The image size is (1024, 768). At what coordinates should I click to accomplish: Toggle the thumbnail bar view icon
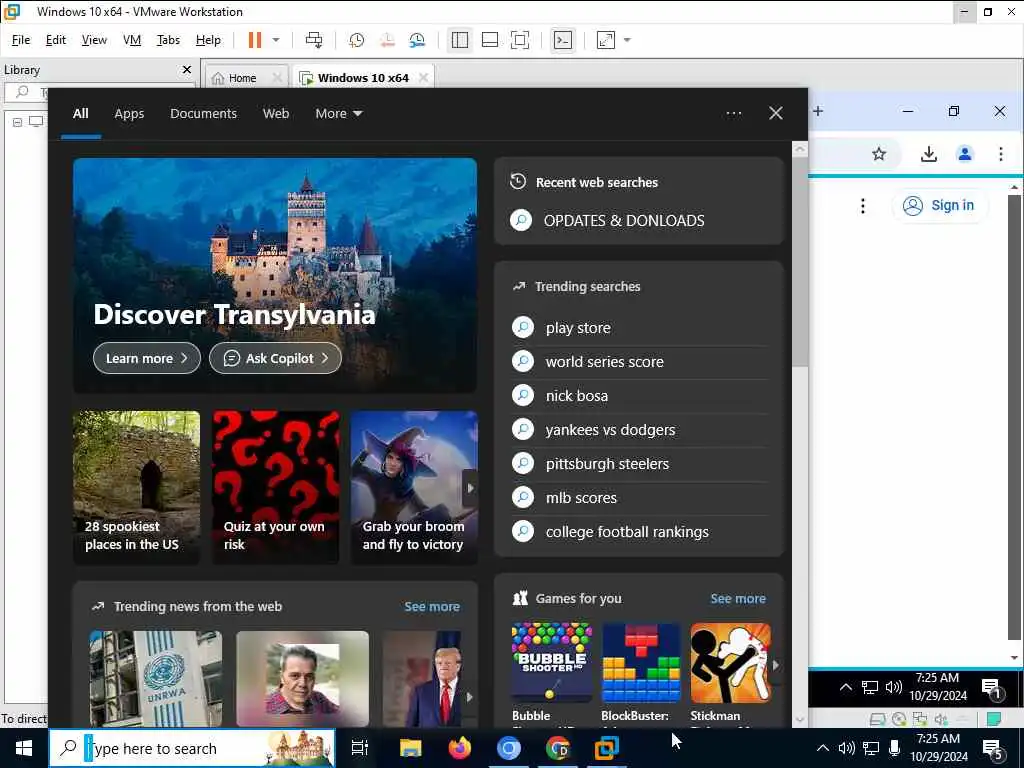(x=490, y=40)
